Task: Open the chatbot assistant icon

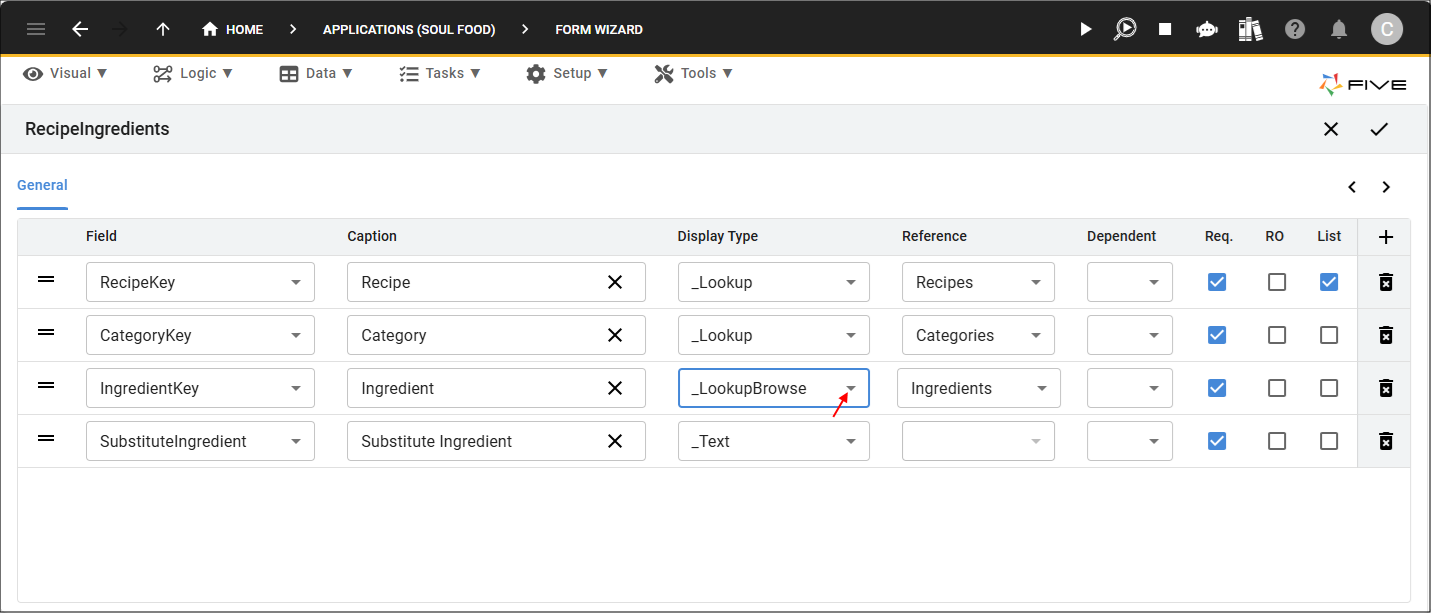Action: [x=1207, y=29]
